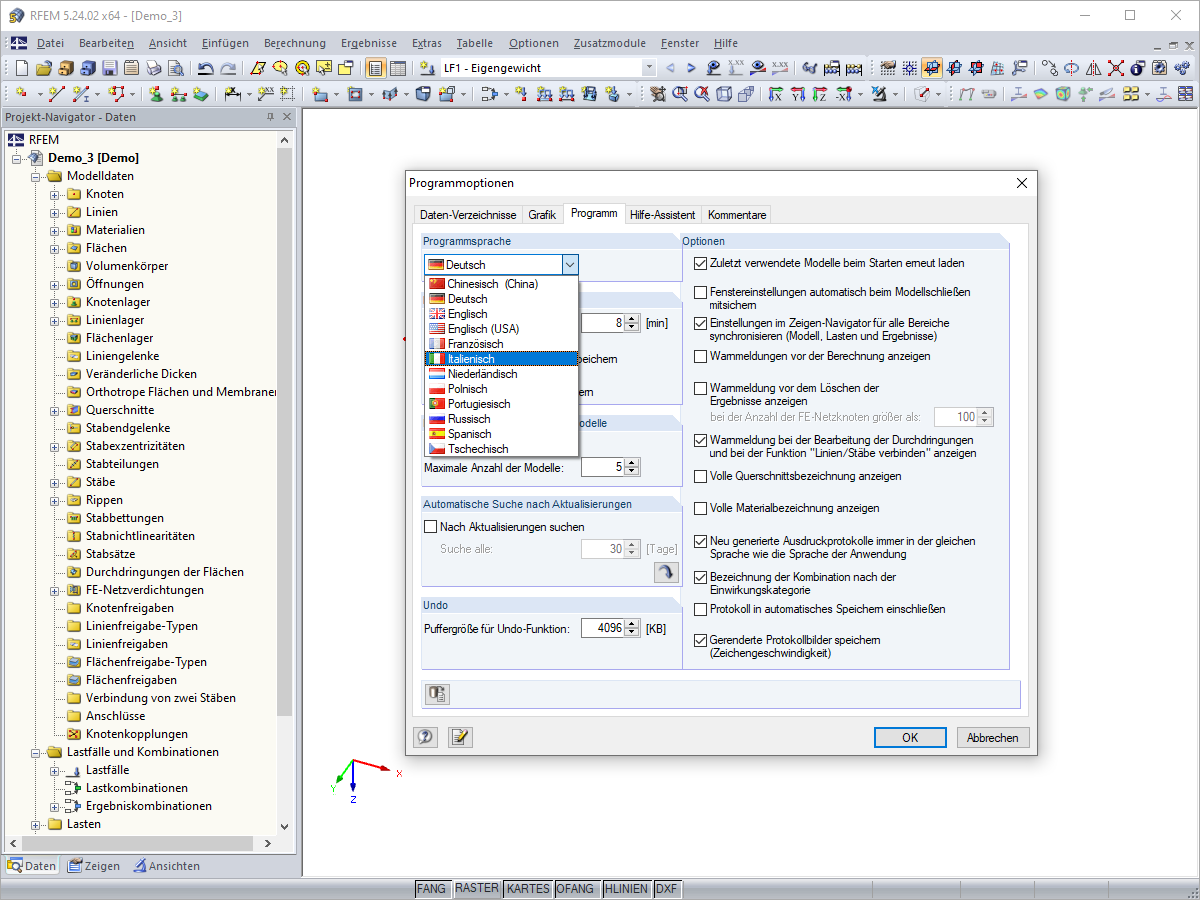This screenshot has width=1200, height=900.
Task: Toggle RASTER in the status bar
Action: pyautogui.click(x=477, y=888)
